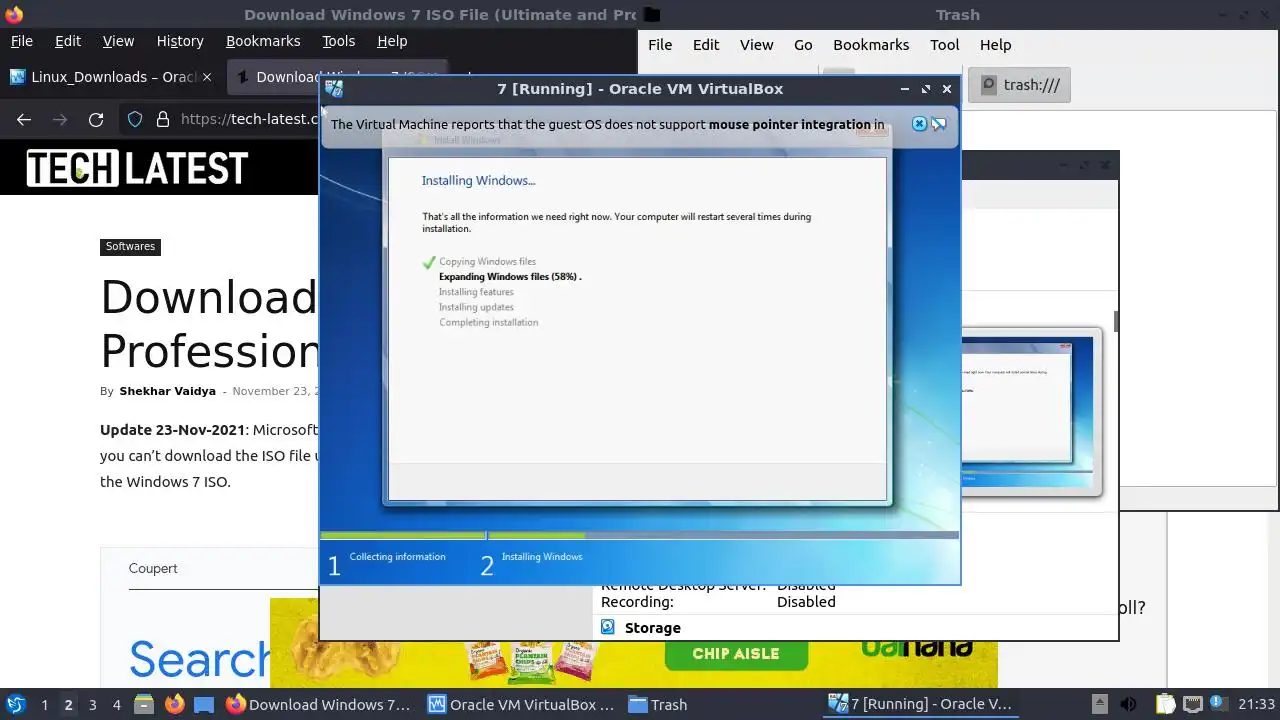Click the tracking protection shield icon
Image resolution: width=1280 pixels, height=720 pixels.
pos(135,119)
